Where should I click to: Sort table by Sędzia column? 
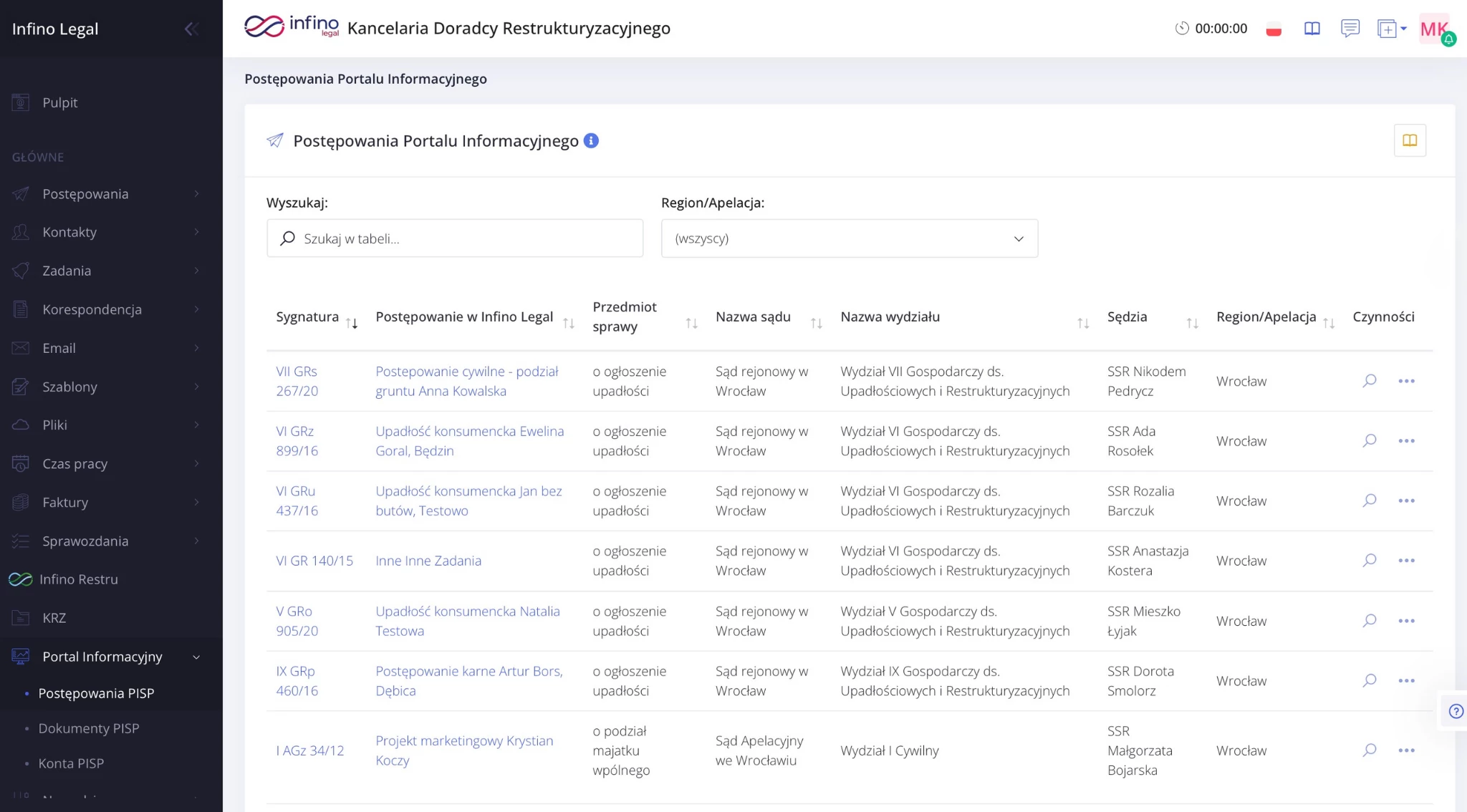click(1192, 323)
